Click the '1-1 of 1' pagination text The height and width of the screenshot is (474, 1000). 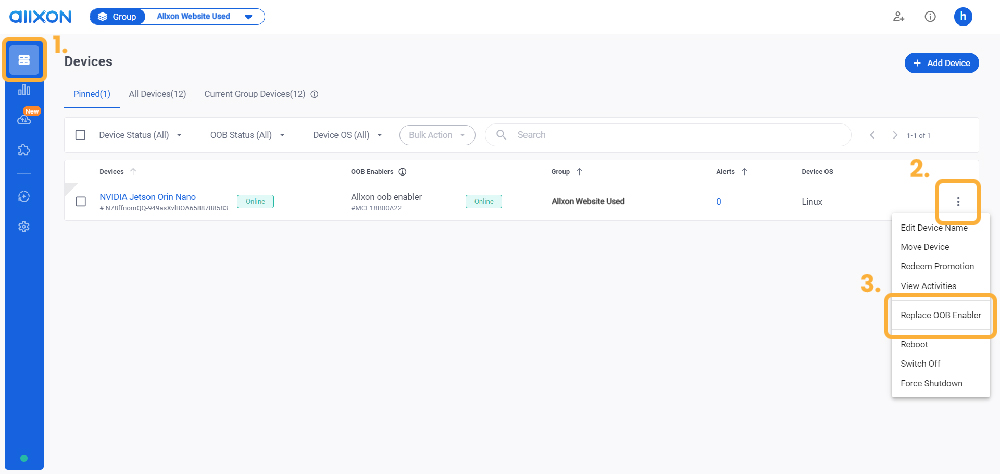point(919,135)
